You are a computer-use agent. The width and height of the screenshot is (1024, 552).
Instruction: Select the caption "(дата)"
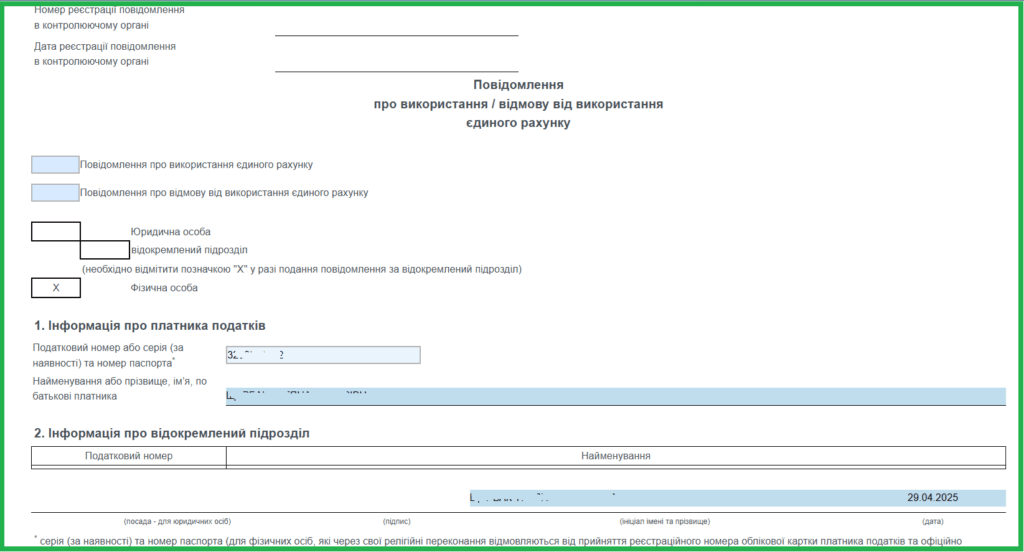(x=933, y=521)
